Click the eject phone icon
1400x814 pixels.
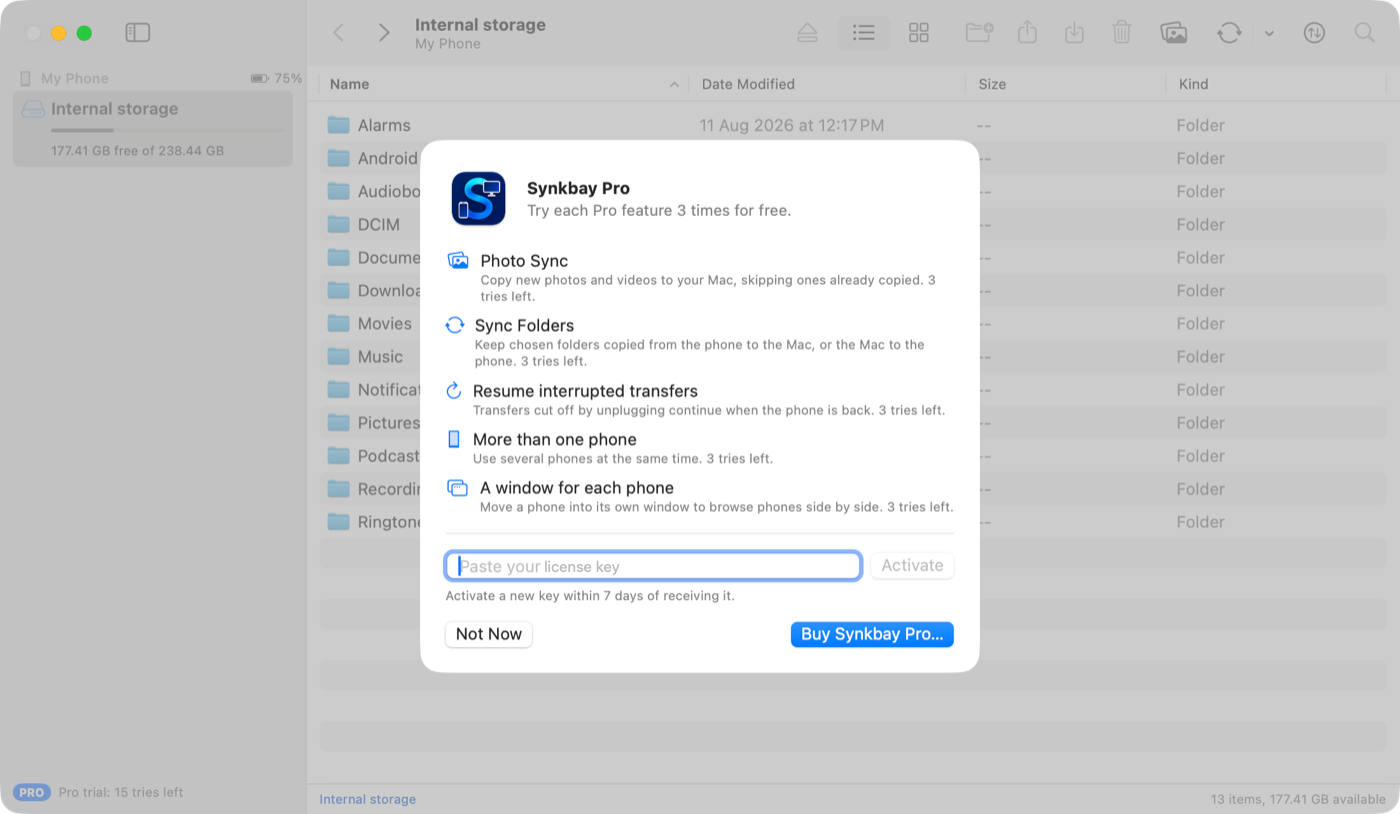click(808, 33)
